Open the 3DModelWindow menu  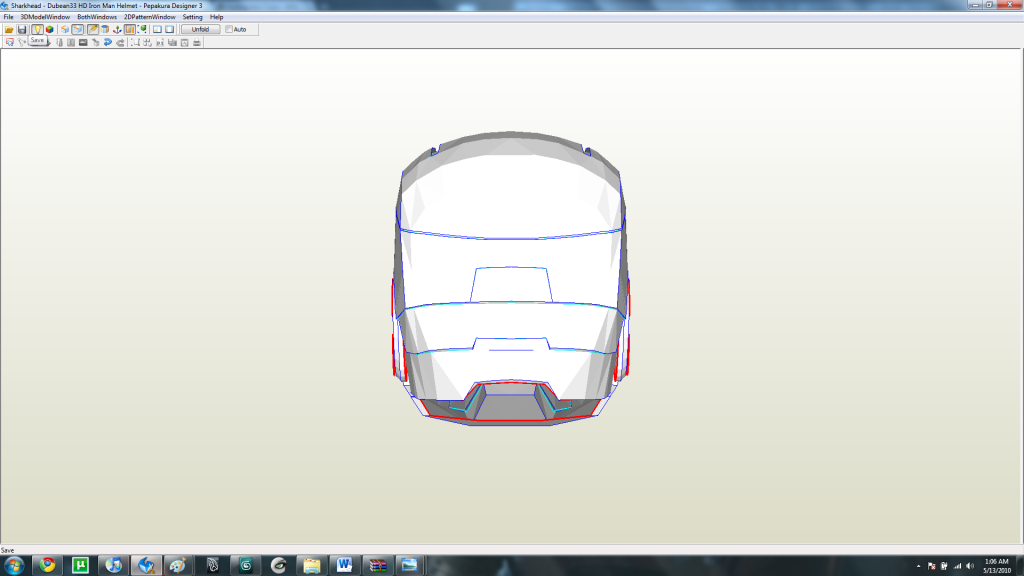pos(45,17)
